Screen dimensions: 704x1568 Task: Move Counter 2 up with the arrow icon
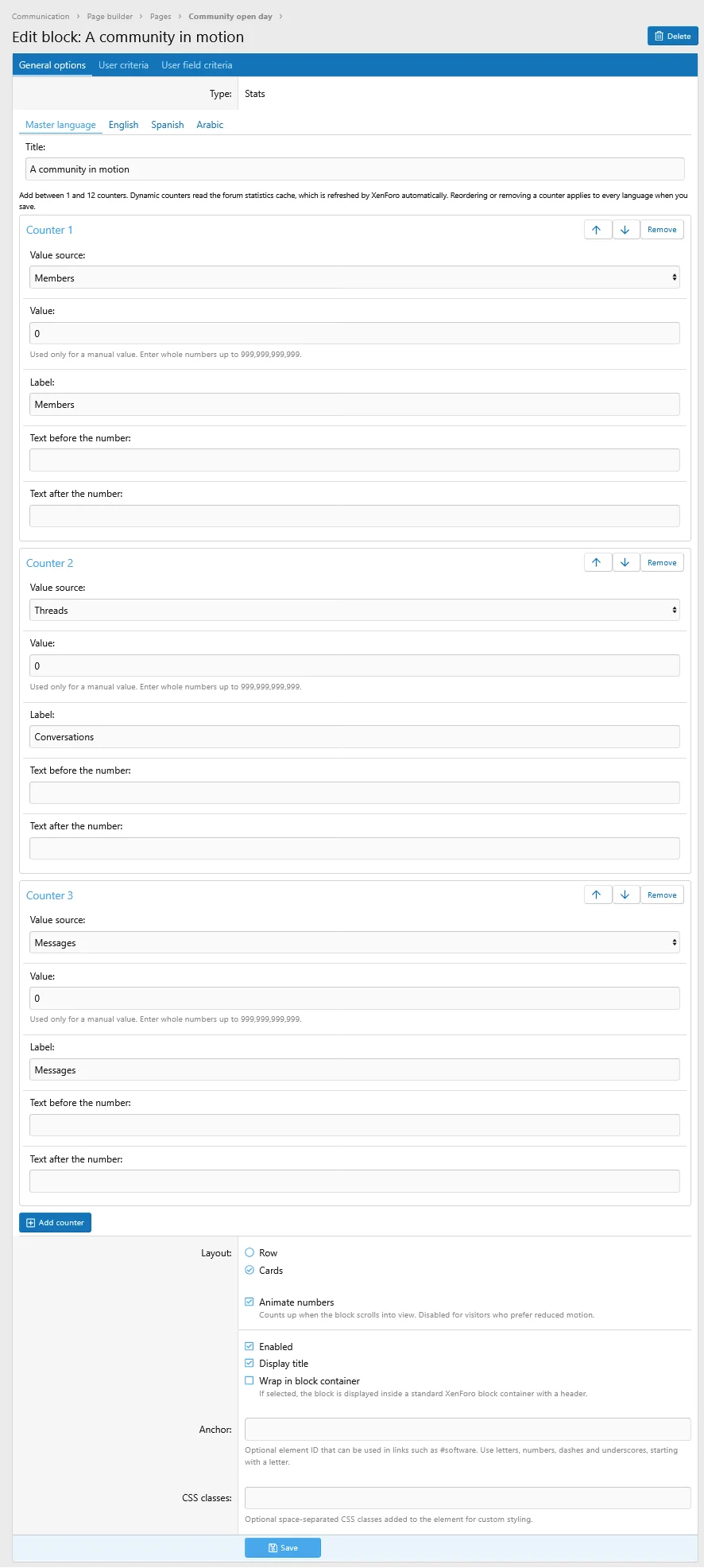[597, 562]
